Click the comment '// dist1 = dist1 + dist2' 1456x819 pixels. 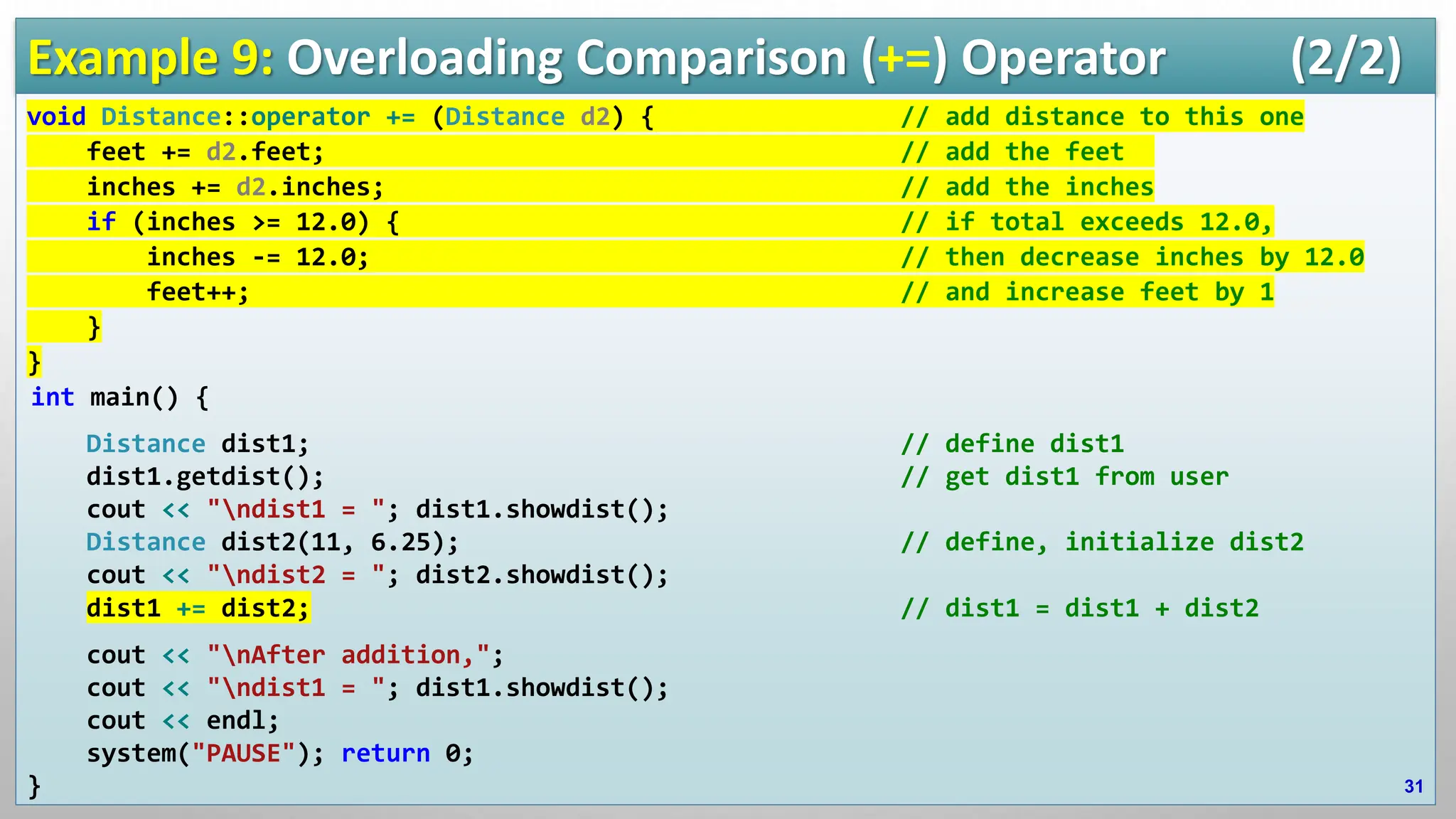1079,609
